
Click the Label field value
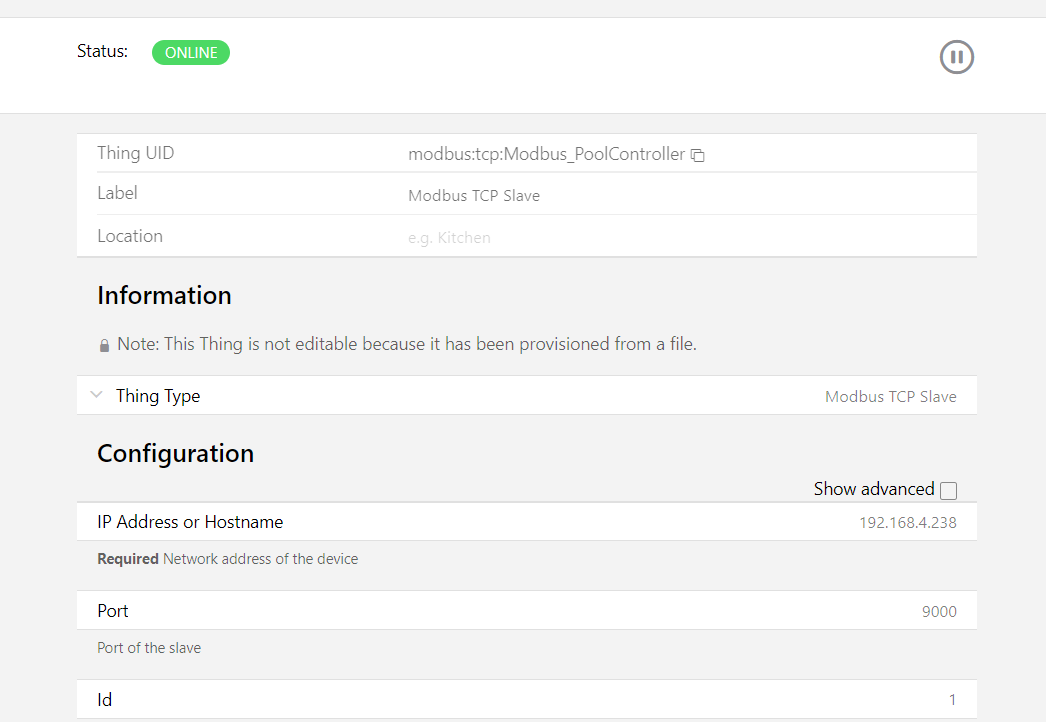474,196
